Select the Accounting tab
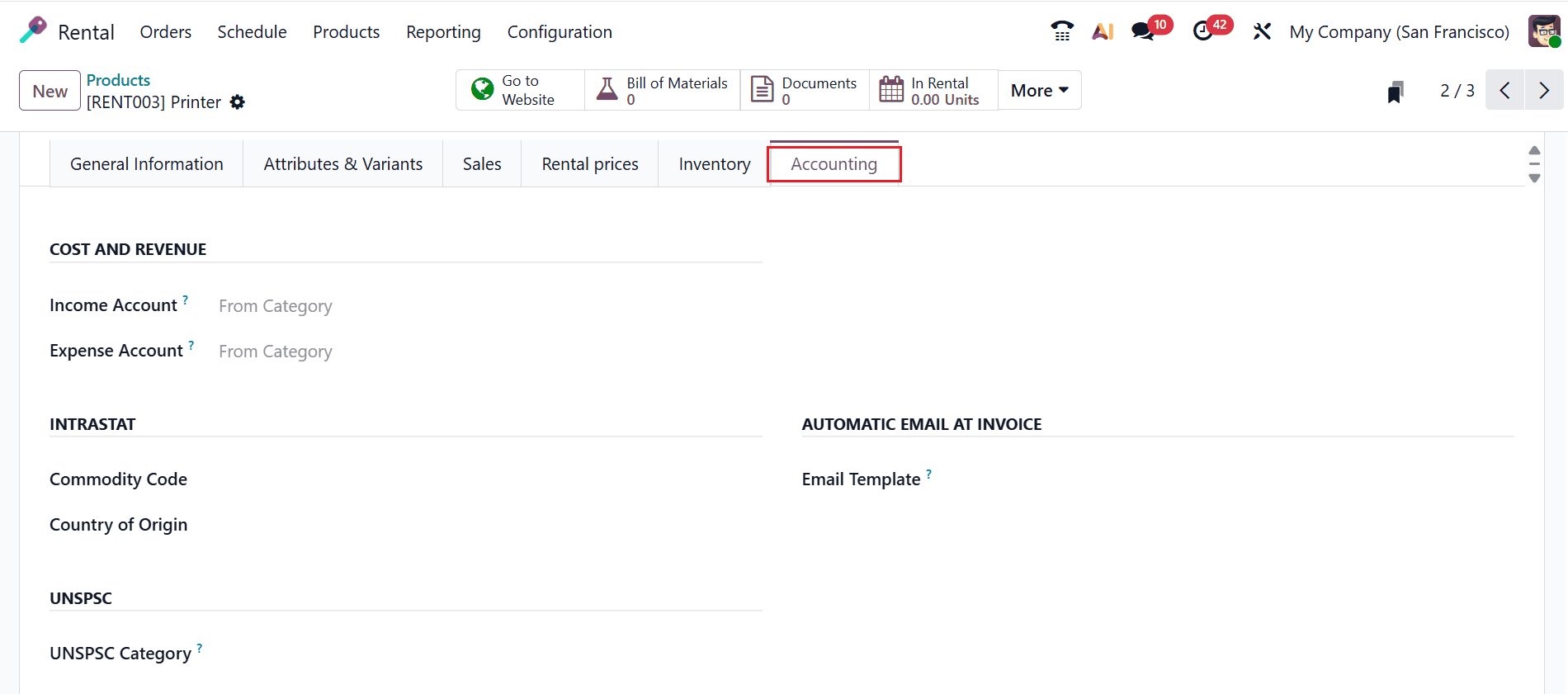 pos(834,163)
